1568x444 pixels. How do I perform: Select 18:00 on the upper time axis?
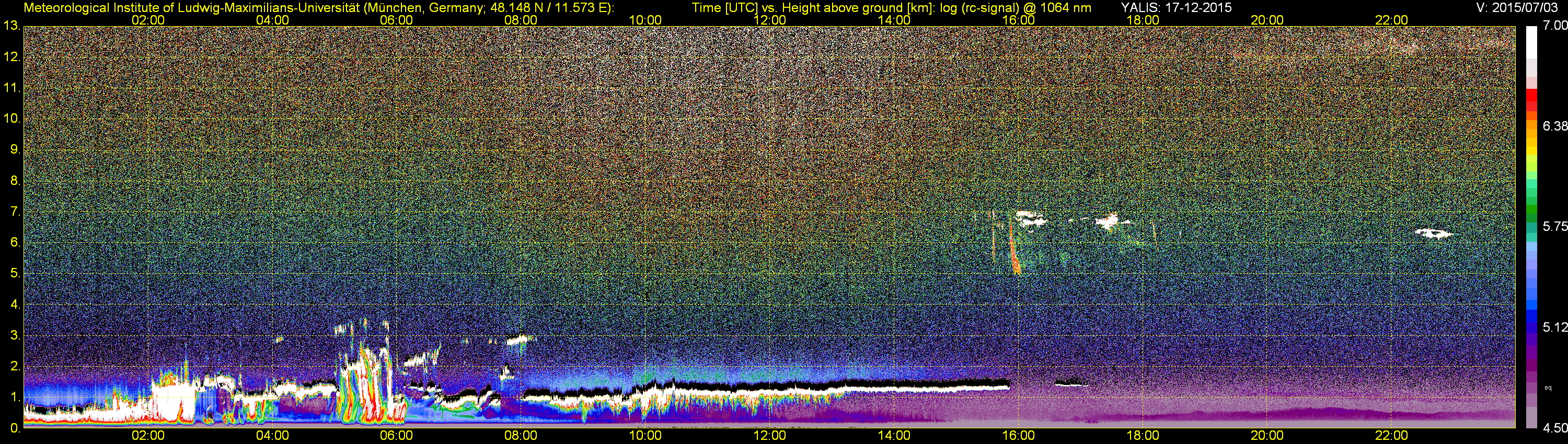(1143, 20)
